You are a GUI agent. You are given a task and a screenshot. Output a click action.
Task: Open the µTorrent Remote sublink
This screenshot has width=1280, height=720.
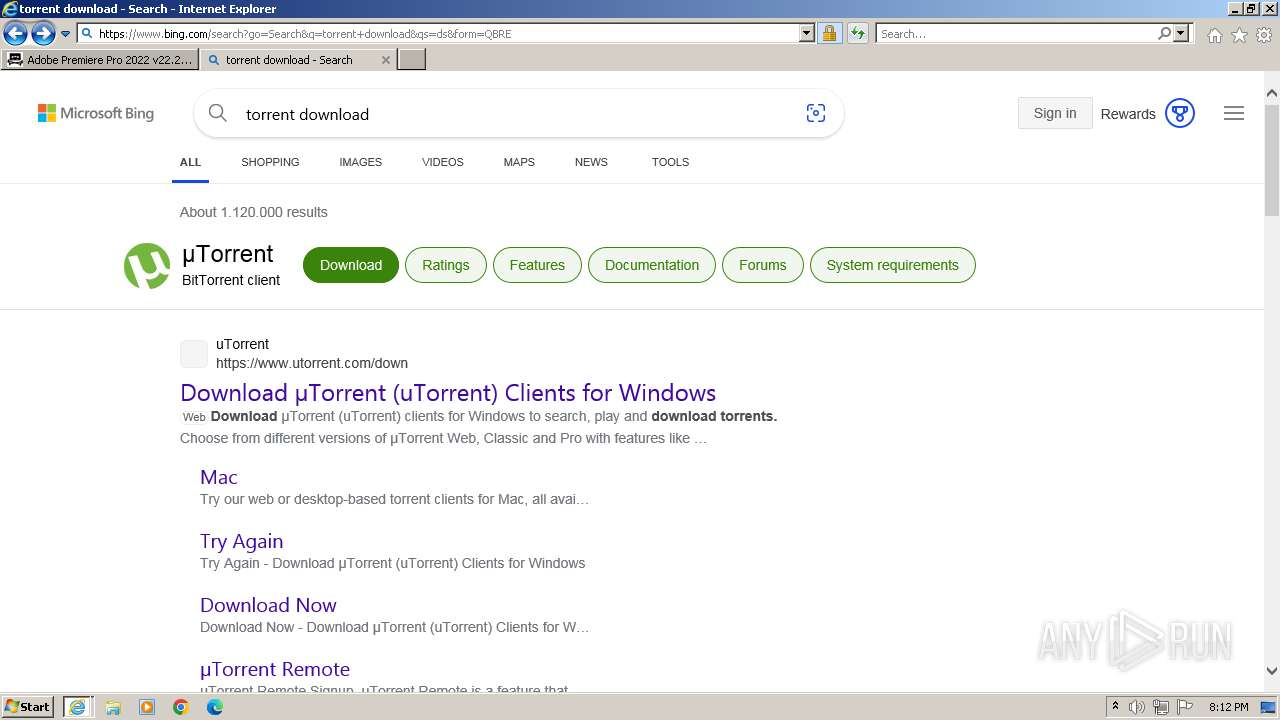(275, 669)
